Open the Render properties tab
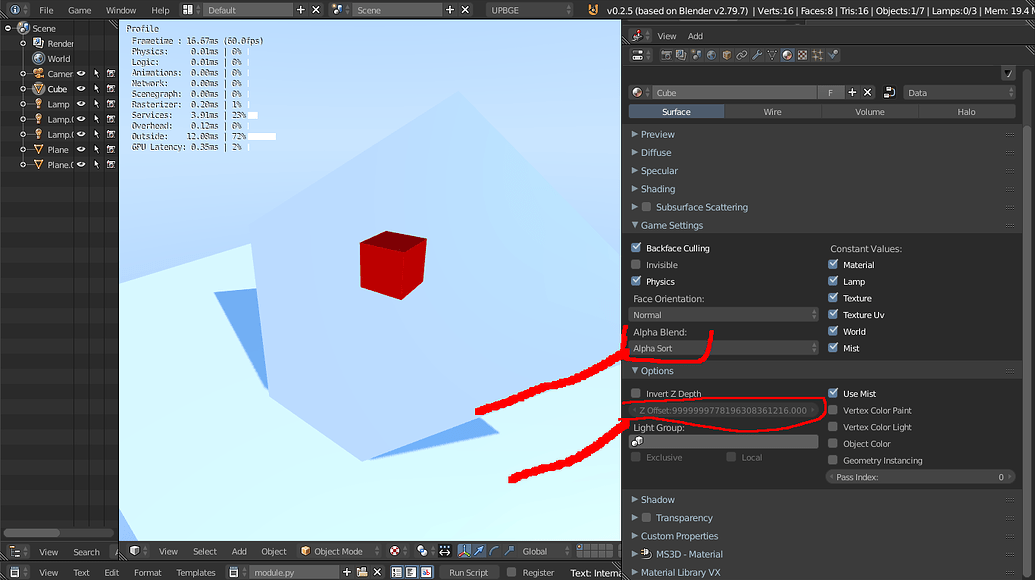This screenshot has width=1035, height=580. (x=667, y=55)
